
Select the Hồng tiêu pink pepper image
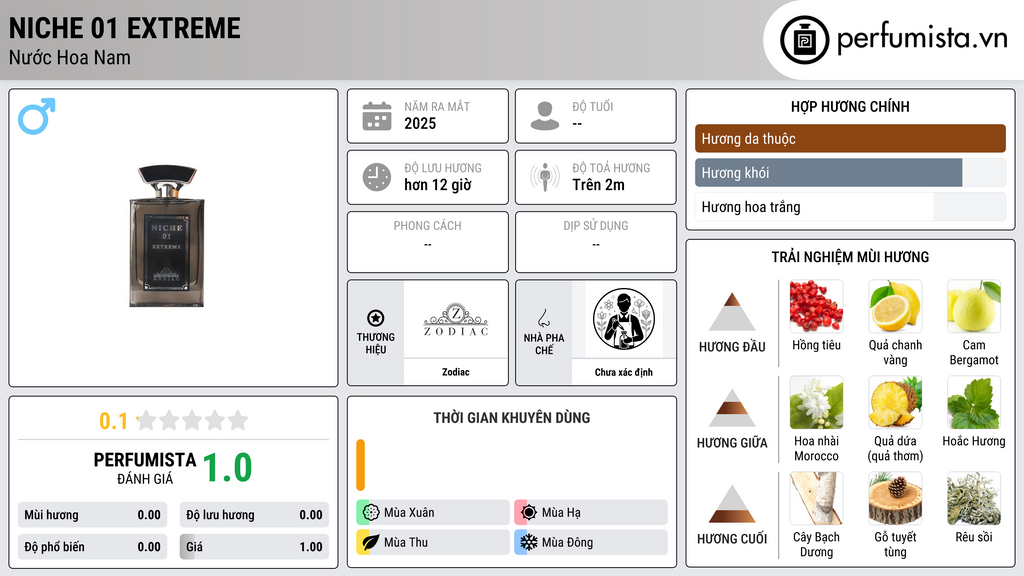(x=816, y=306)
